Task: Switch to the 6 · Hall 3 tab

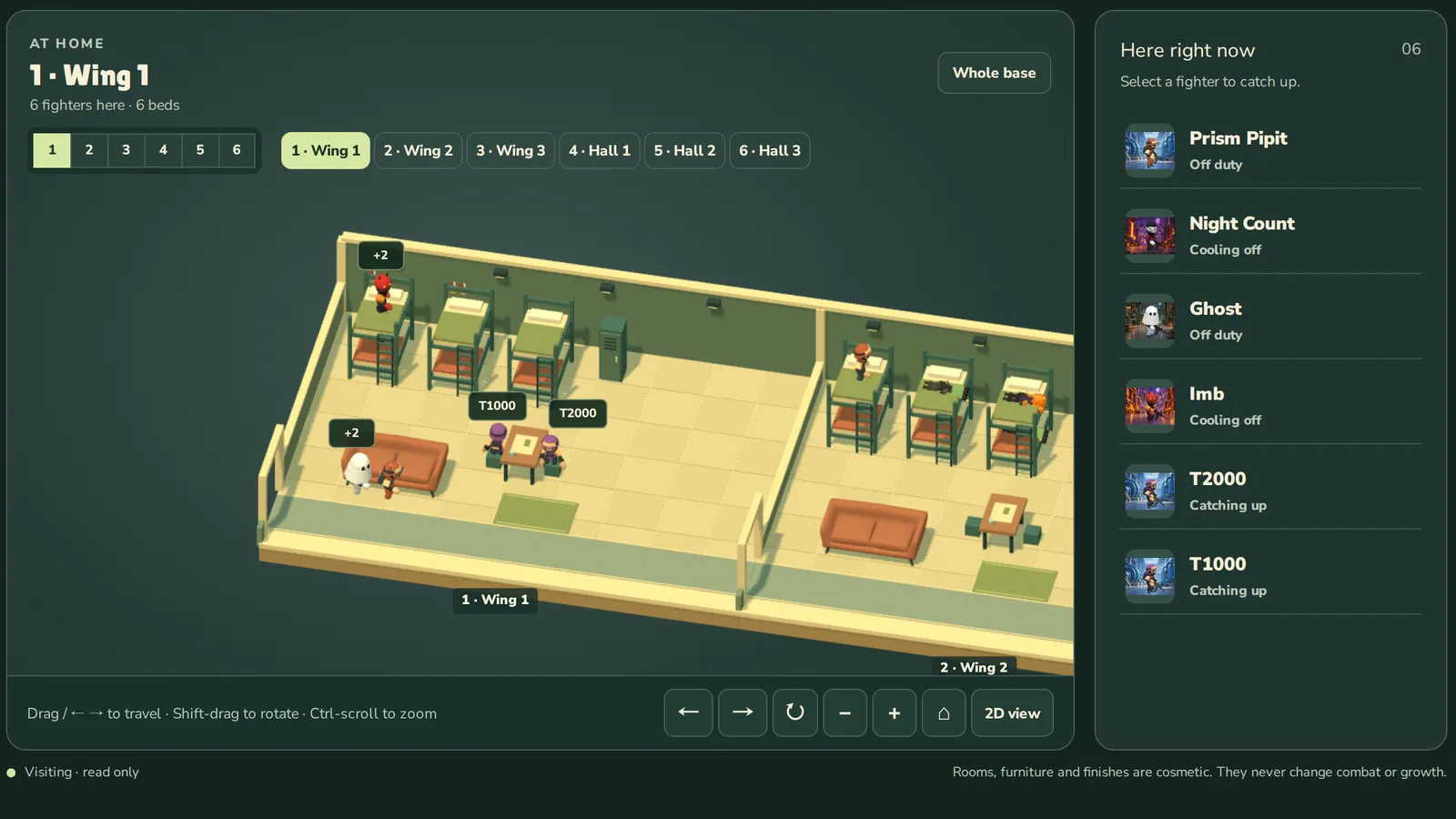Action: click(770, 150)
